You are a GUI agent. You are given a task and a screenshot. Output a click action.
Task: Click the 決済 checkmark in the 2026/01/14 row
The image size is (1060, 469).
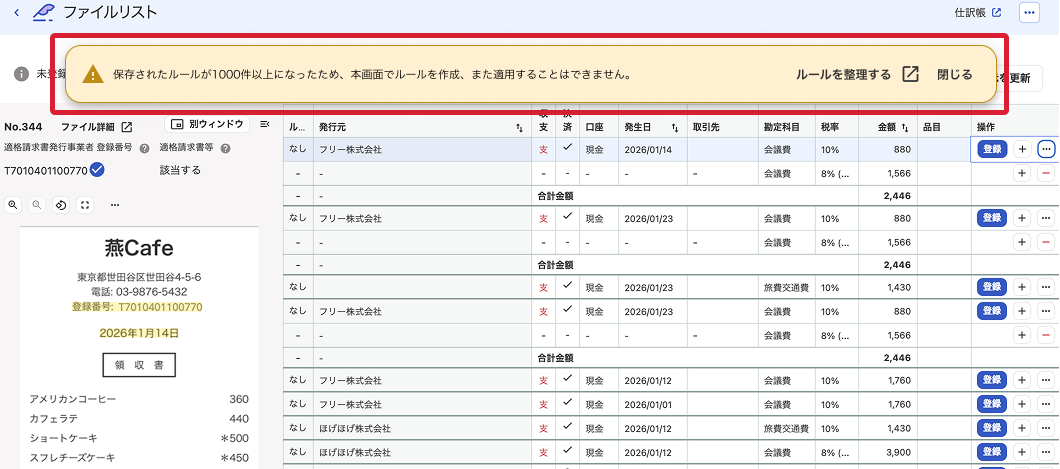567,147
